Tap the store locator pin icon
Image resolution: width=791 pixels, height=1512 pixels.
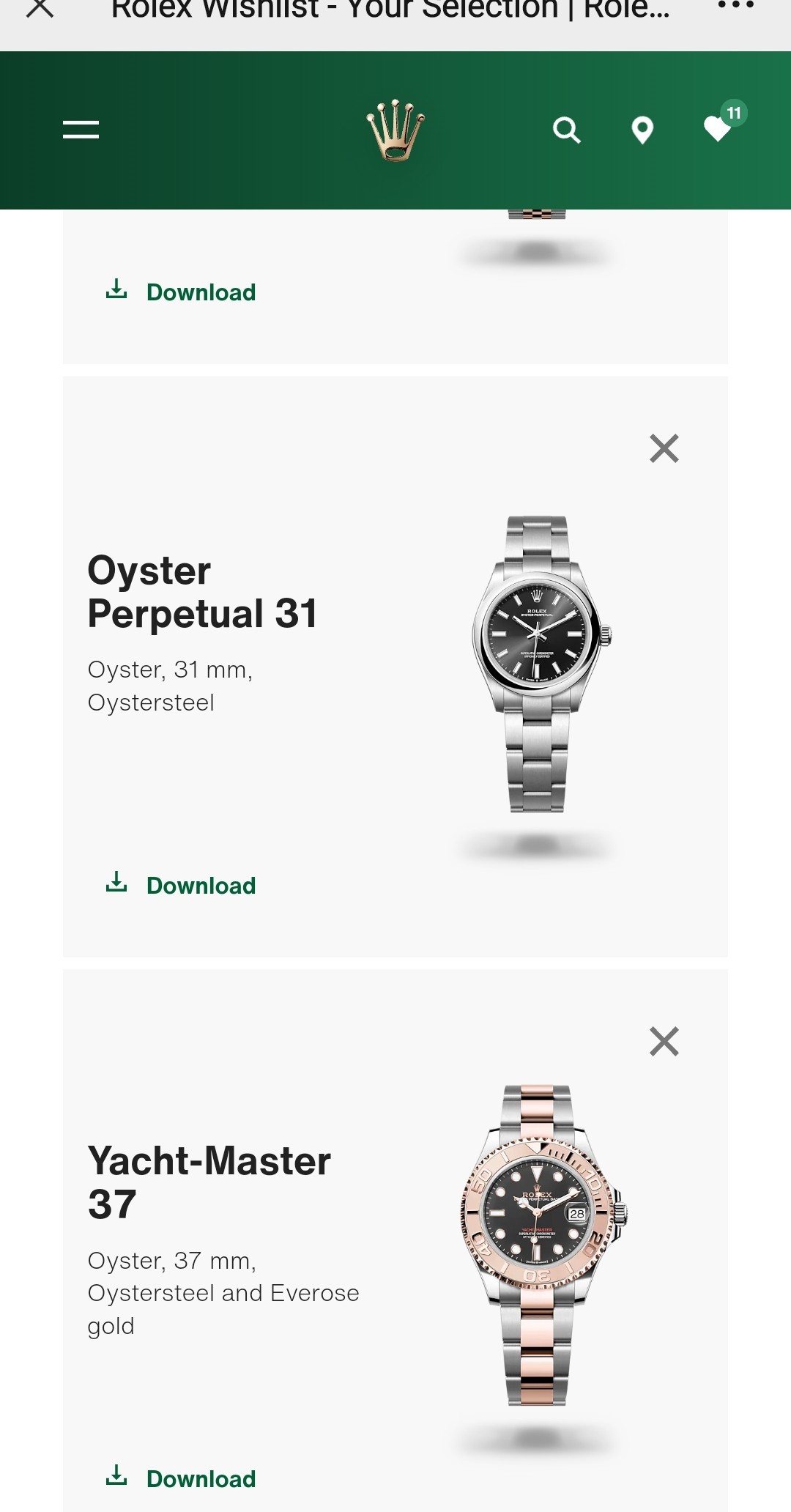click(642, 130)
